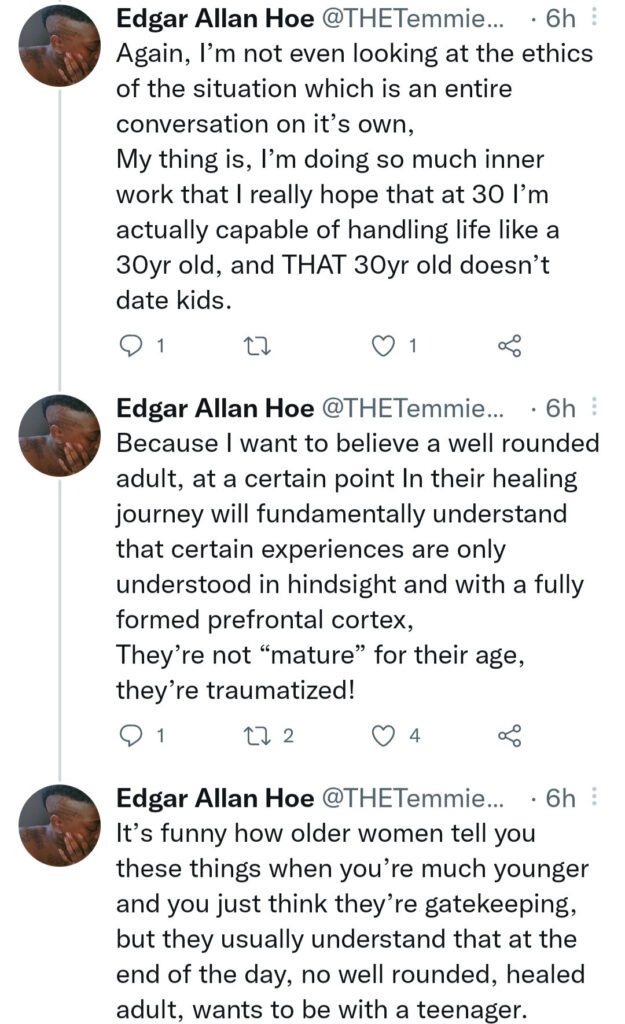Screen dimensions: 625x1024
Task: Open the first tweet's profile picture
Action: click(x=60, y=44)
